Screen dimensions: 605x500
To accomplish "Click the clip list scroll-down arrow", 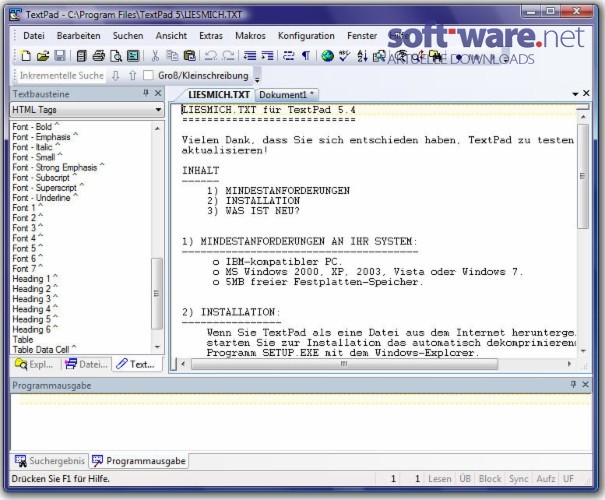I will [x=157, y=347].
